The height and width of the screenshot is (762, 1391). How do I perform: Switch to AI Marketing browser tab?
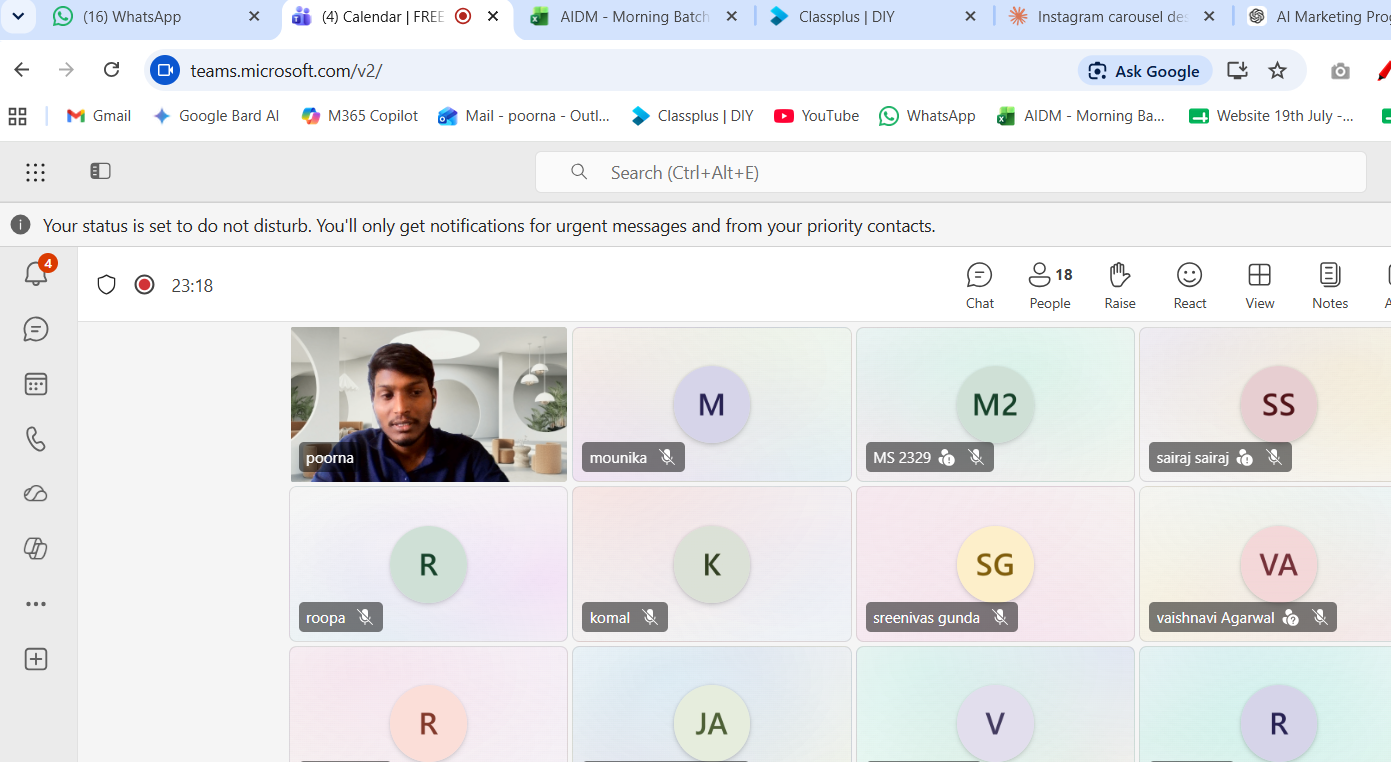tap(1318, 16)
